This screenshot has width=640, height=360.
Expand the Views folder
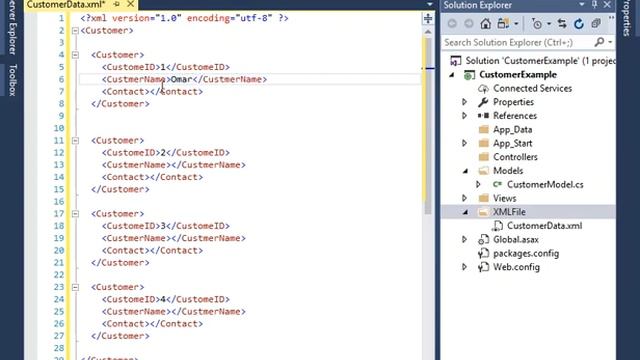[464, 198]
